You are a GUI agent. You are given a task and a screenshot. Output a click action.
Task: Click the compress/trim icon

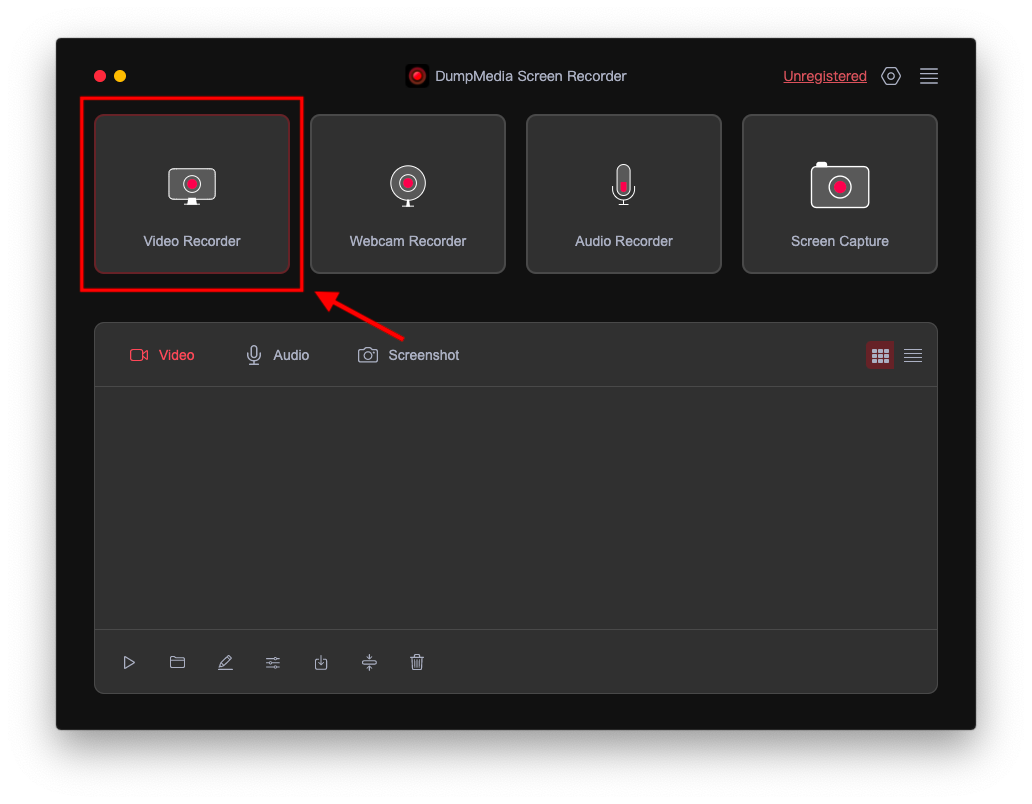point(369,662)
